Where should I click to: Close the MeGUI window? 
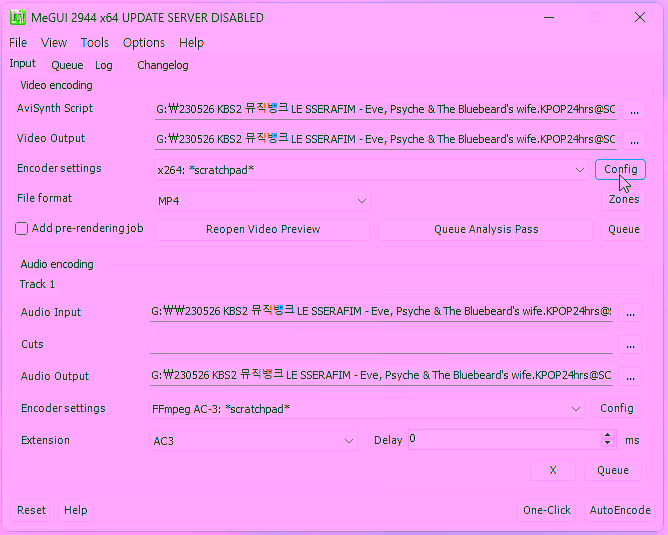pyautogui.click(x=639, y=17)
